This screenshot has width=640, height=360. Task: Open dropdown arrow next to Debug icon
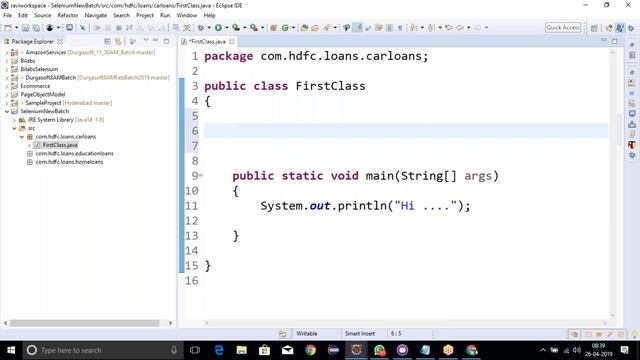click(x=209, y=28)
